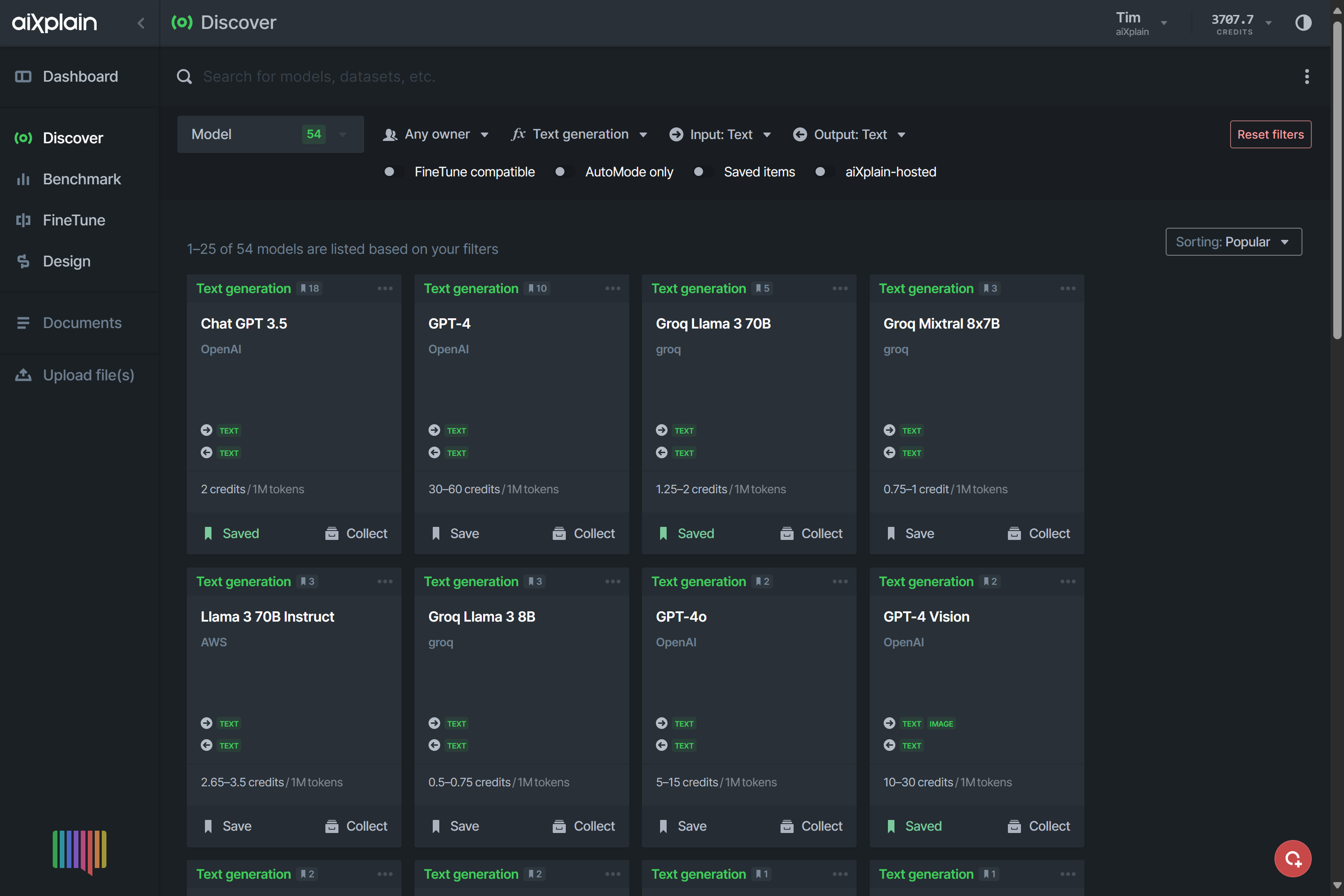Open the Sorting: Popular dropdown
1344x896 pixels.
[1234, 242]
